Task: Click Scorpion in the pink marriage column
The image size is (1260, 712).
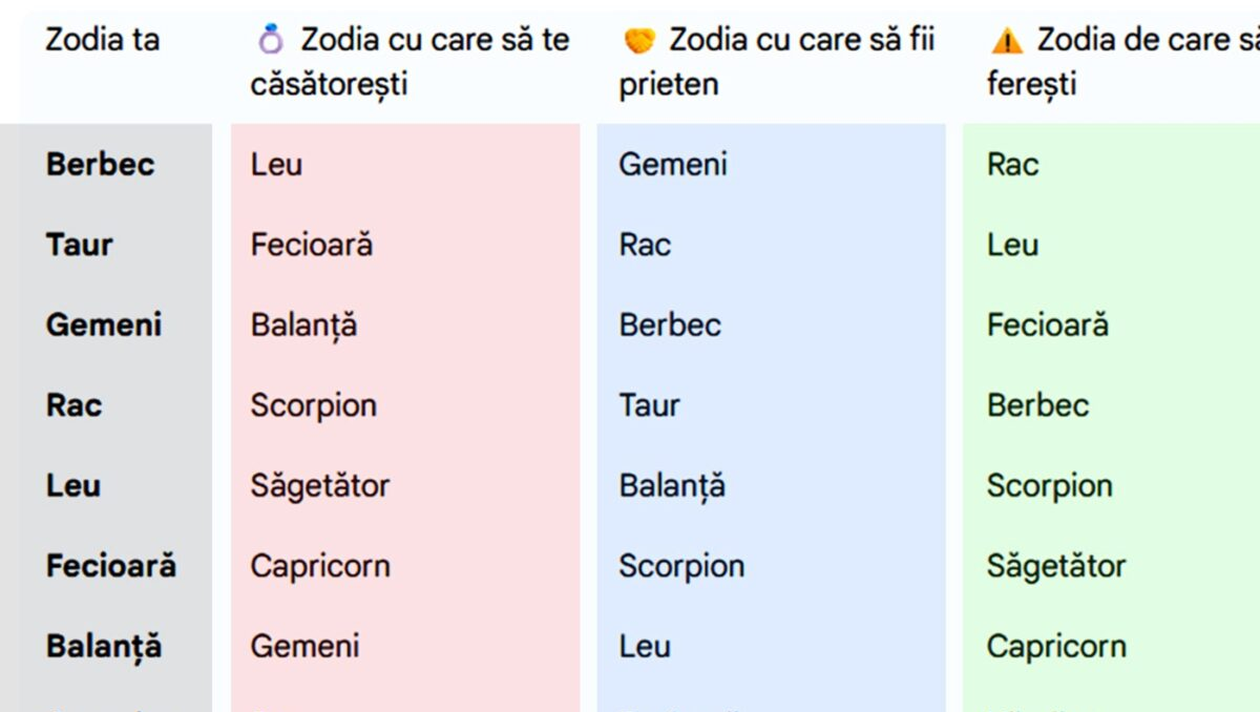Action: tap(314, 405)
